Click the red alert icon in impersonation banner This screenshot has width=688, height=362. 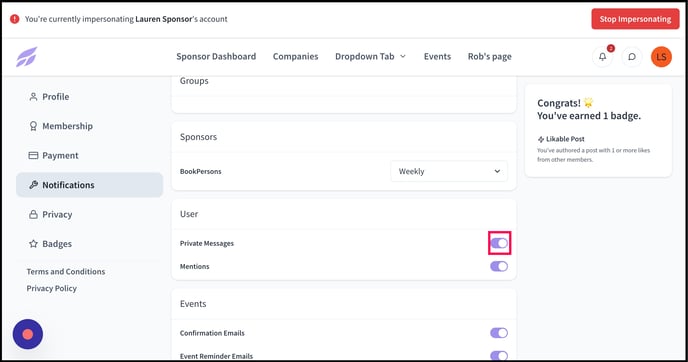pyautogui.click(x=14, y=19)
